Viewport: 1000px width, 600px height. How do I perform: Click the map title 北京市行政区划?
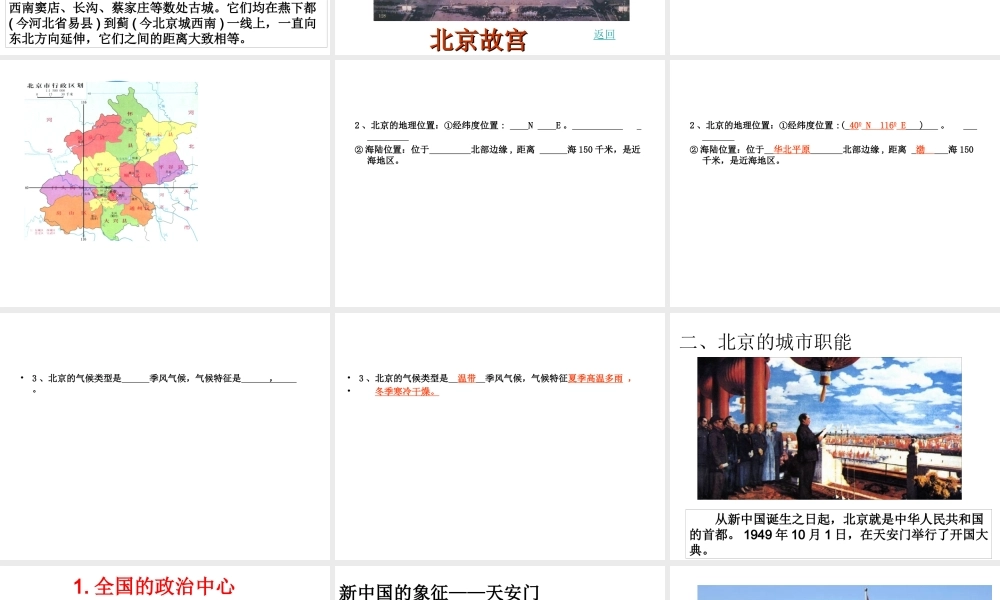pyautogui.click(x=55, y=85)
